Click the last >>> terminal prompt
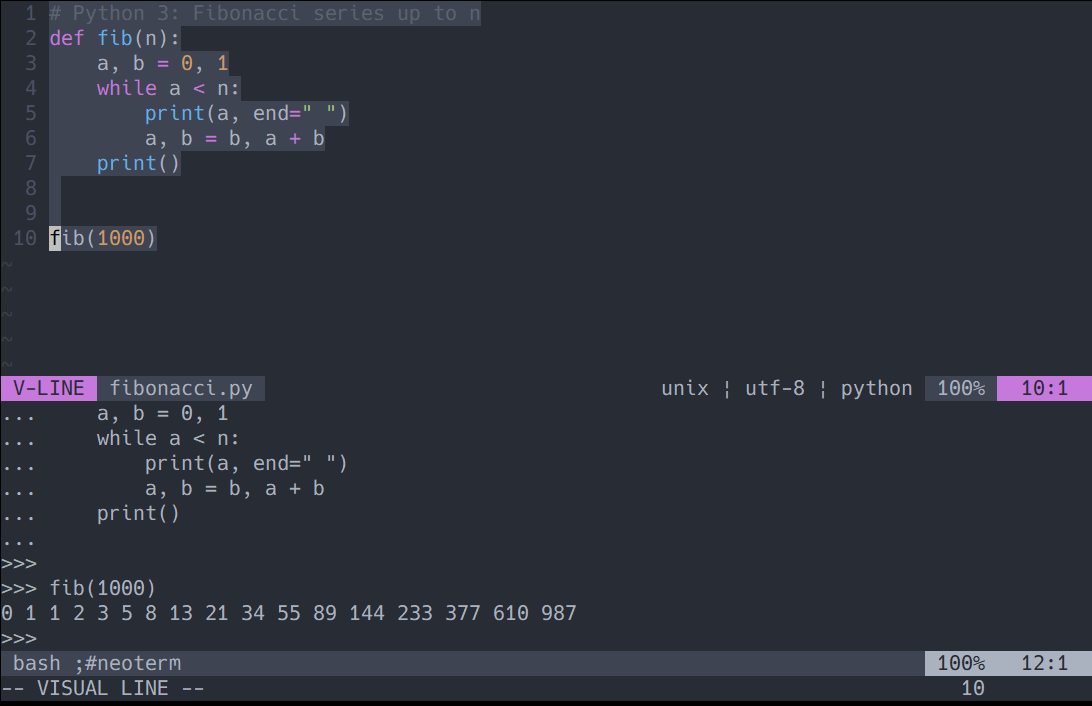This screenshot has height=706, width=1092. [x=19, y=638]
